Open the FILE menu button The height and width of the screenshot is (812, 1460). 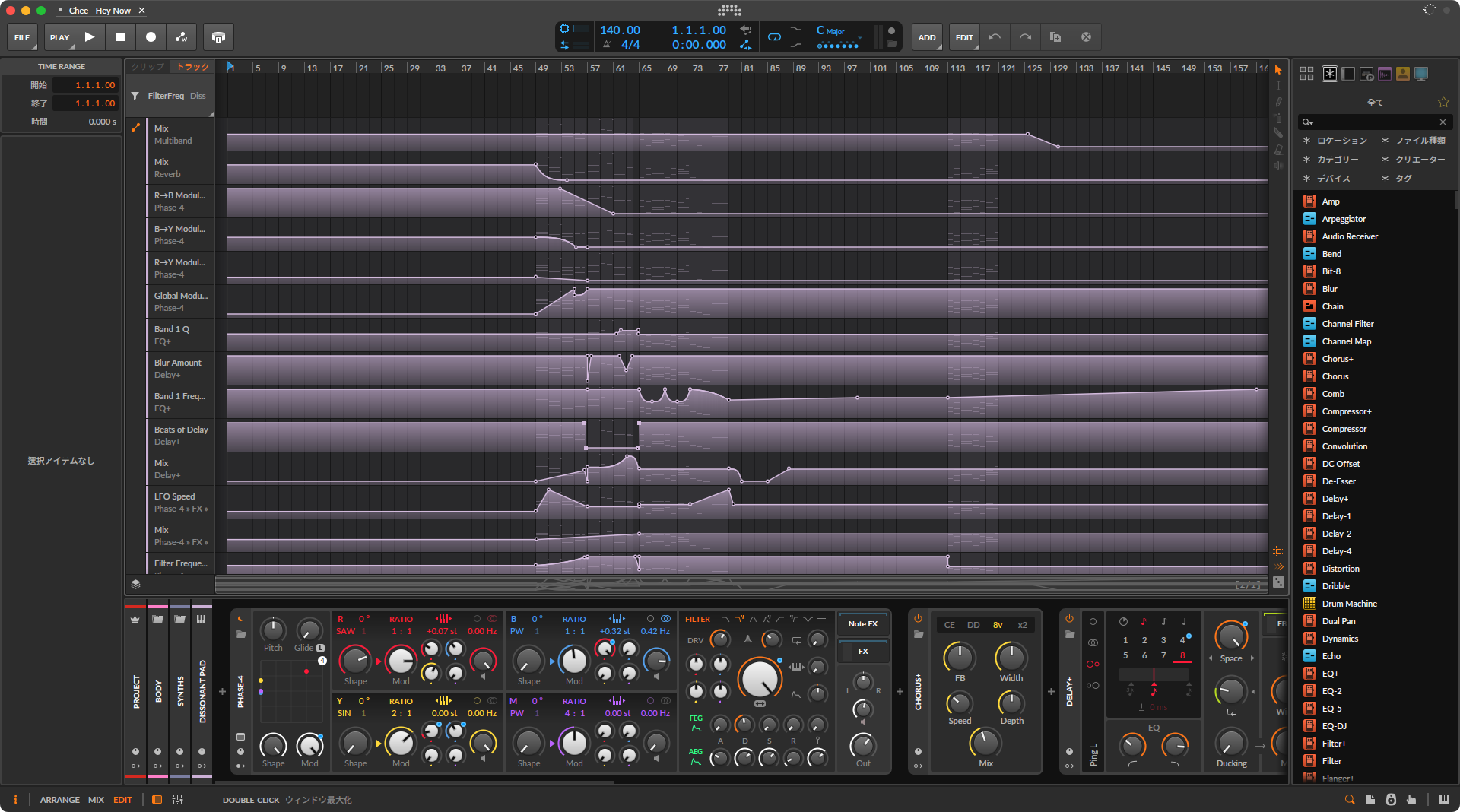pos(22,36)
